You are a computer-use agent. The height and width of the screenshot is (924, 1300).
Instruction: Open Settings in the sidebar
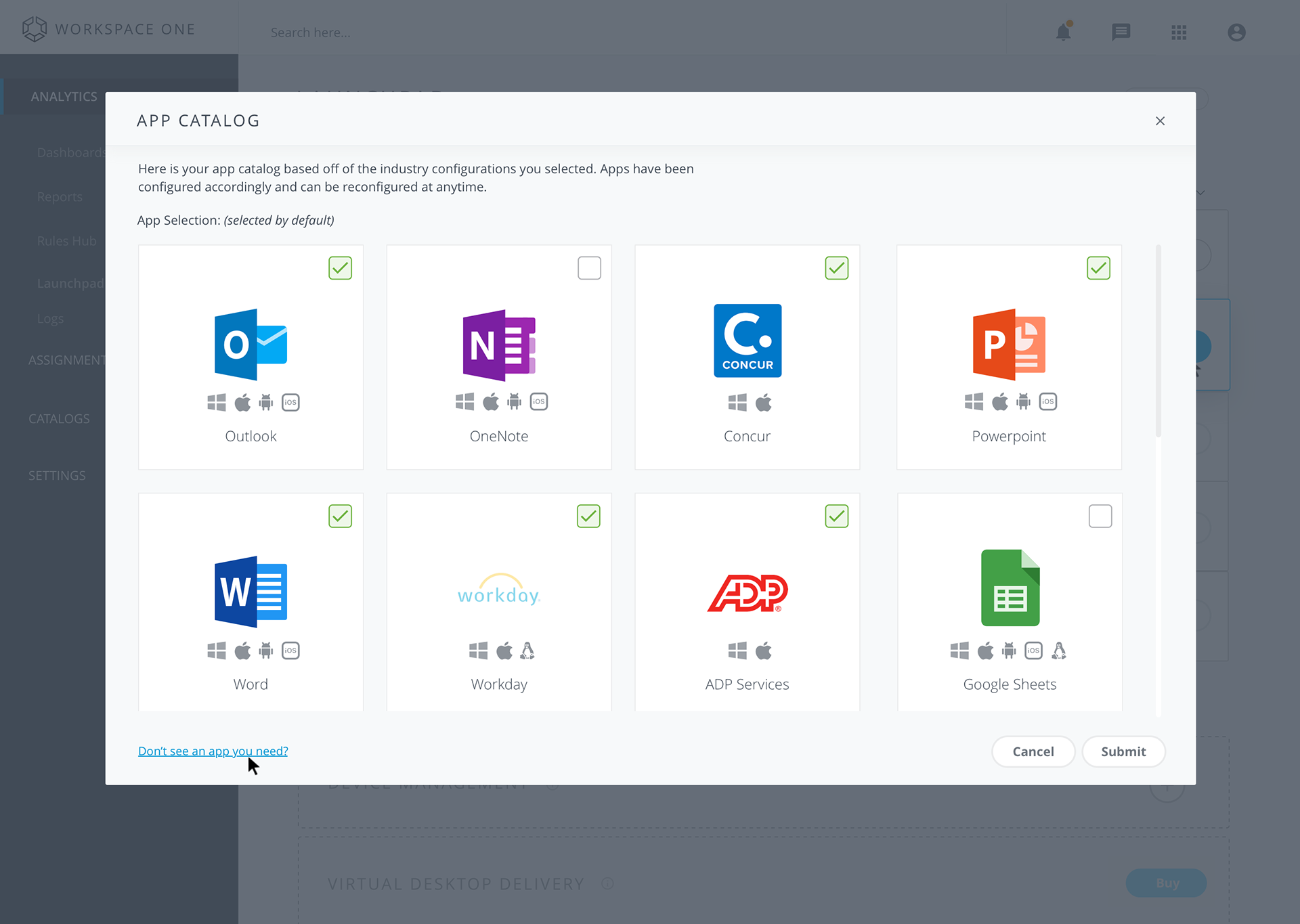click(x=57, y=476)
